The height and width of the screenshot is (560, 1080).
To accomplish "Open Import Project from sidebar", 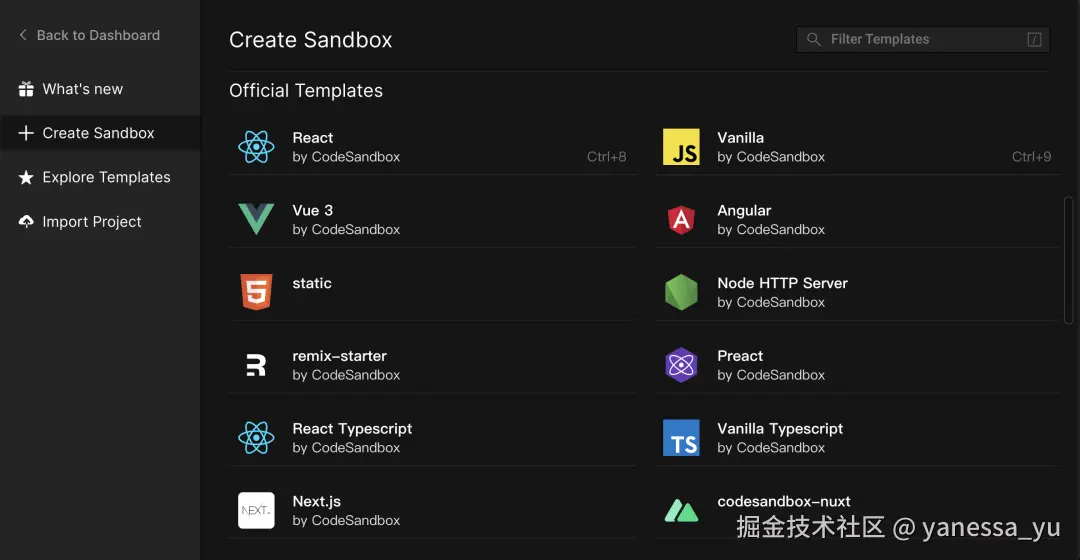I will tap(92, 222).
